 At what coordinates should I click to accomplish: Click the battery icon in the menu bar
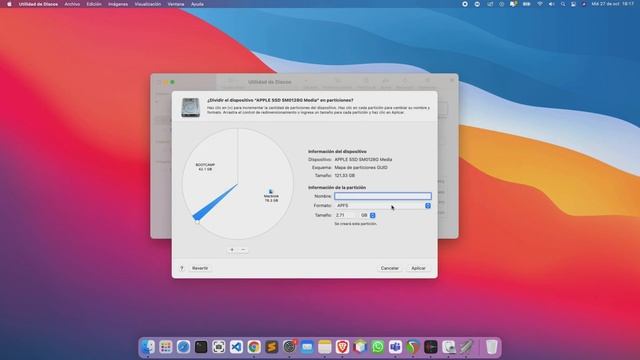pos(527,4)
